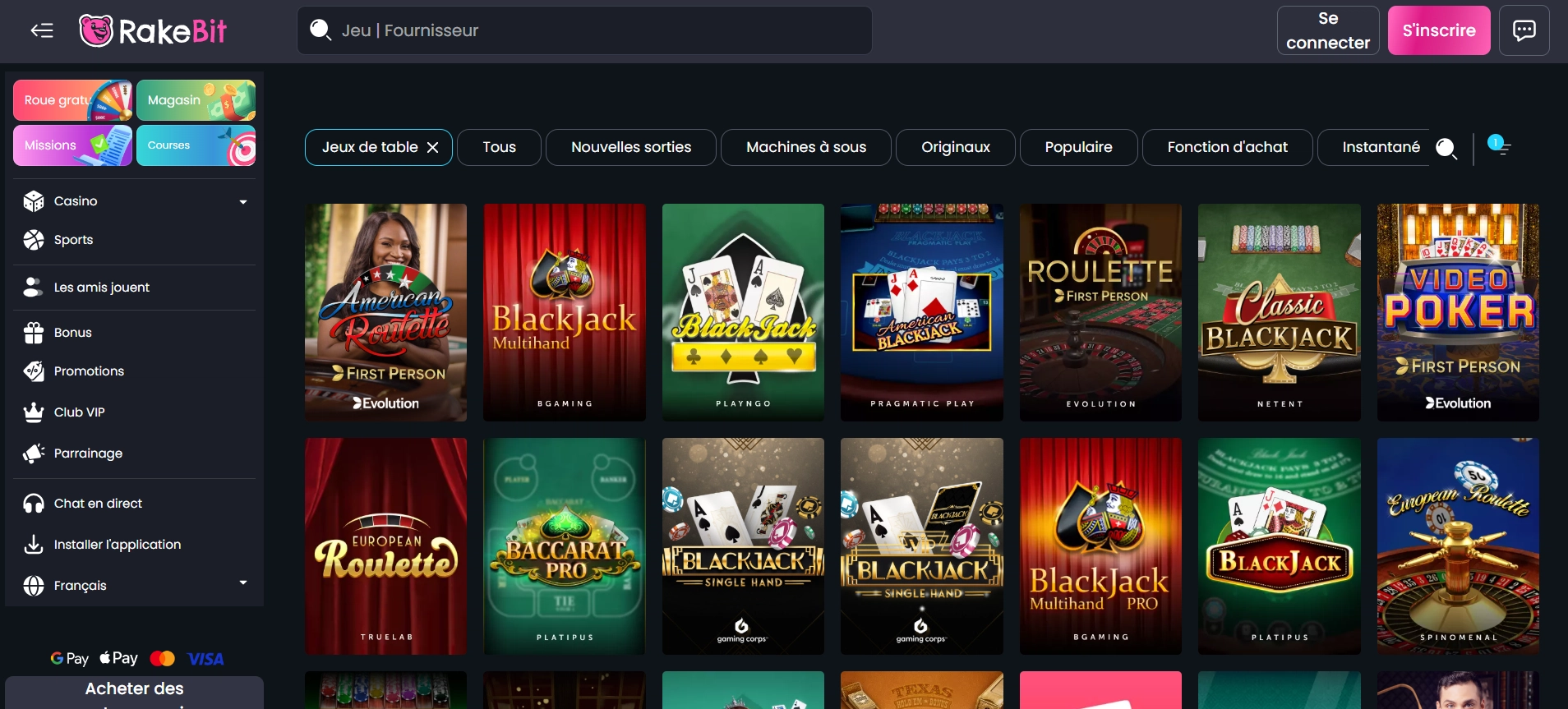Open the Installer l'application link

click(118, 545)
